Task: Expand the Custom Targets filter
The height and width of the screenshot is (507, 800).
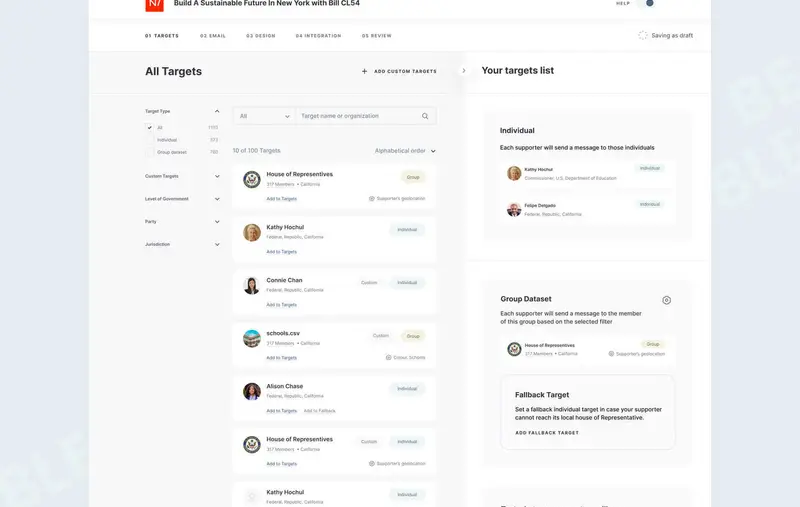Action: tap(217, 176)
